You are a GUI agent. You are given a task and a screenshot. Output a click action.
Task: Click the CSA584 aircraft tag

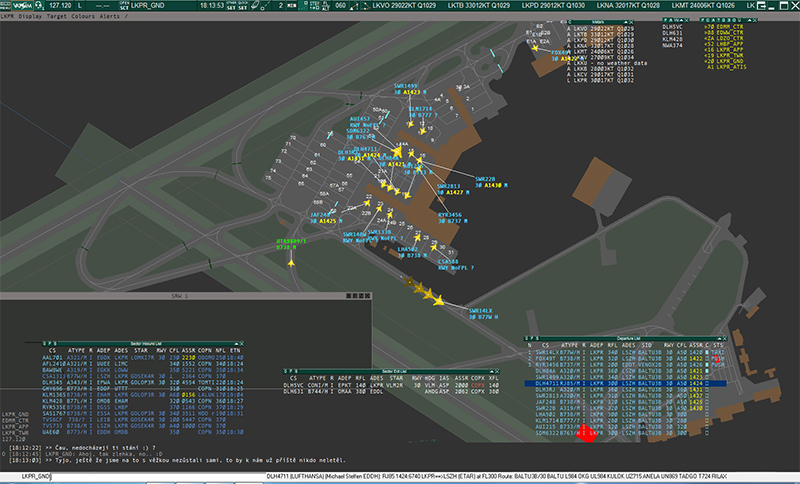(455, 264)
